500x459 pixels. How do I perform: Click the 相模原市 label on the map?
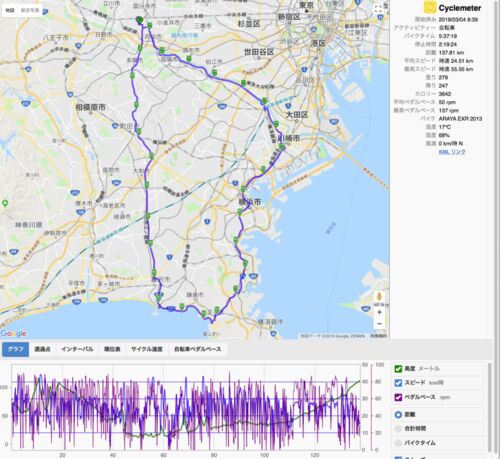pyautogui.click(x=90, y=107)
